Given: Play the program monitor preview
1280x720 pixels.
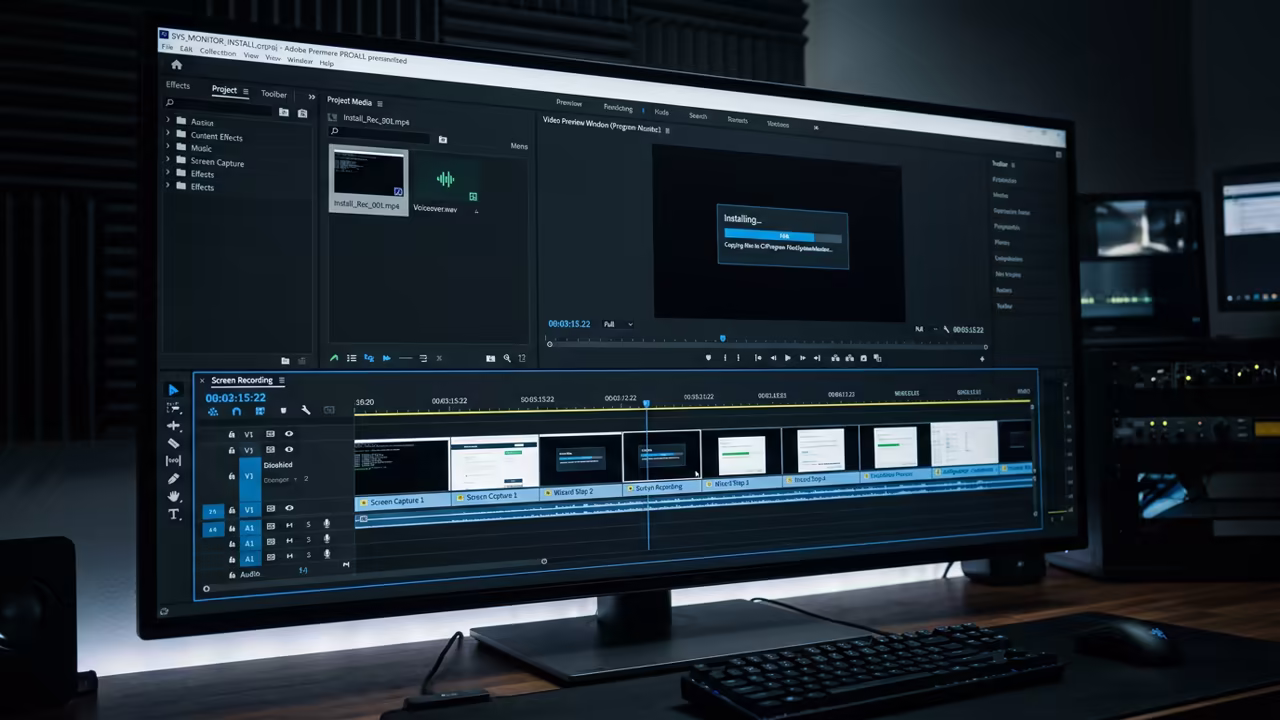Looking at the screenshot, I should coord(787,358).
